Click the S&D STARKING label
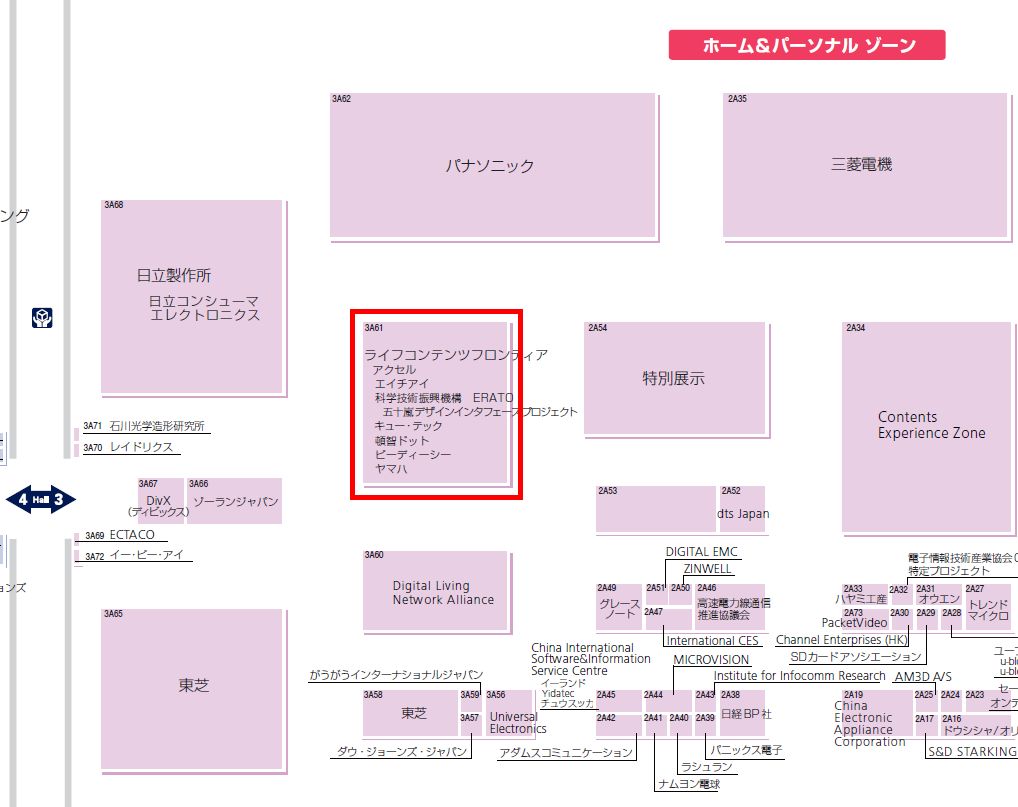1018x807 pixels. [x=972, y=751]
